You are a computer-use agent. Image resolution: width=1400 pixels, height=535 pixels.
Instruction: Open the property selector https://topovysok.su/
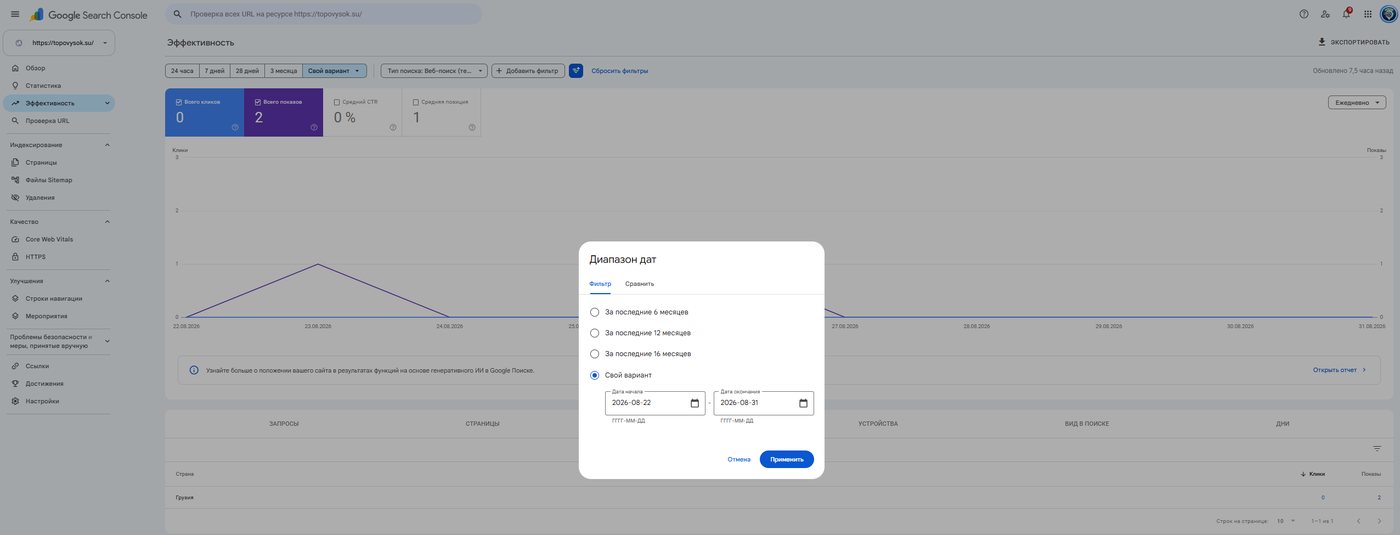tap(59, 43)
